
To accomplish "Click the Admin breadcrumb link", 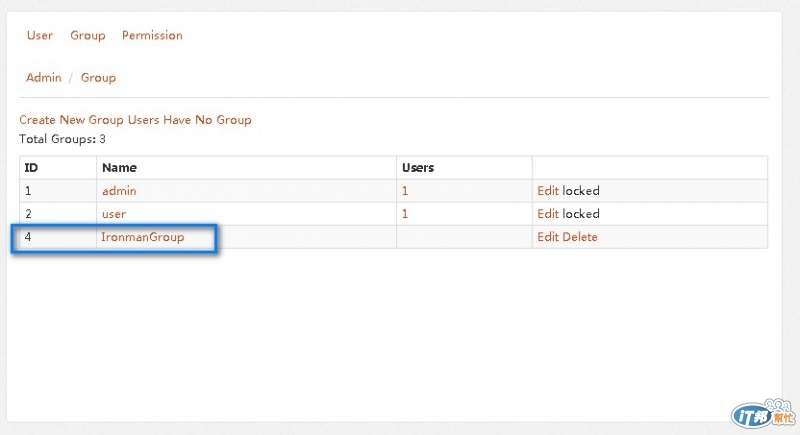I will pyautogui.click(x=44, y=77).
